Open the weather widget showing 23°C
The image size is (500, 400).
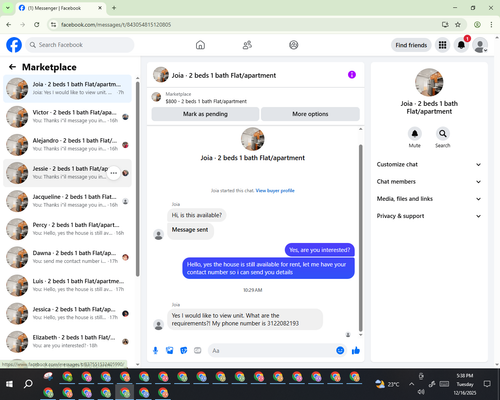[387, 384]
